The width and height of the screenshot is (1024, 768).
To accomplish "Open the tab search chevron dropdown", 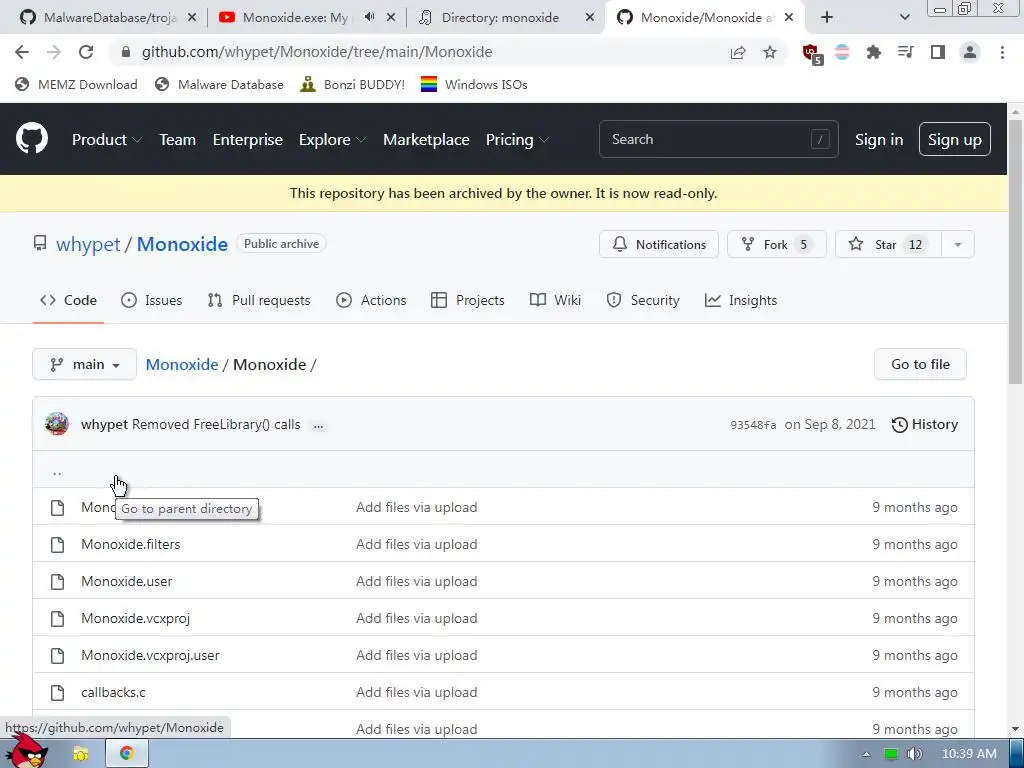I will tap(904, 18).
